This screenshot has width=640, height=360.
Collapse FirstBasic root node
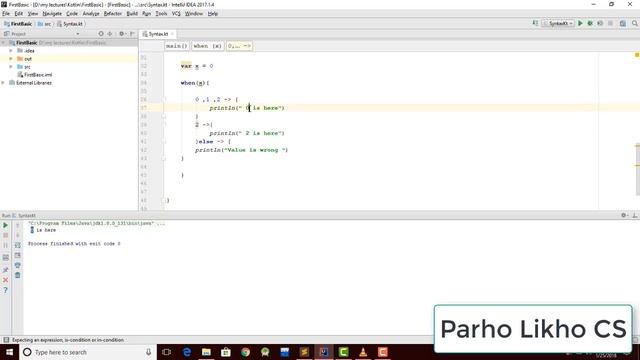coord(4,43)
